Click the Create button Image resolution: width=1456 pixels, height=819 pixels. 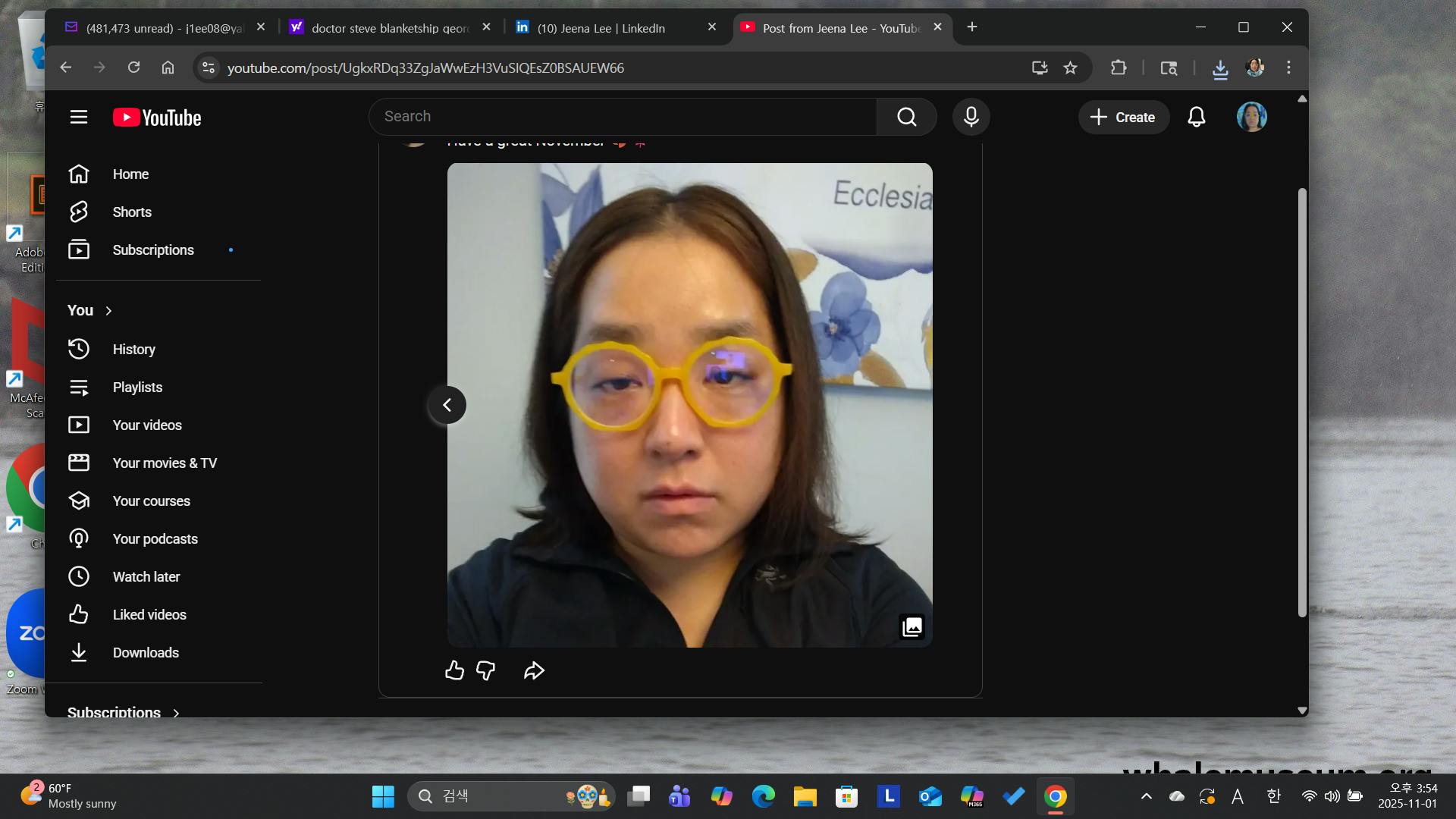[1123, 117]
